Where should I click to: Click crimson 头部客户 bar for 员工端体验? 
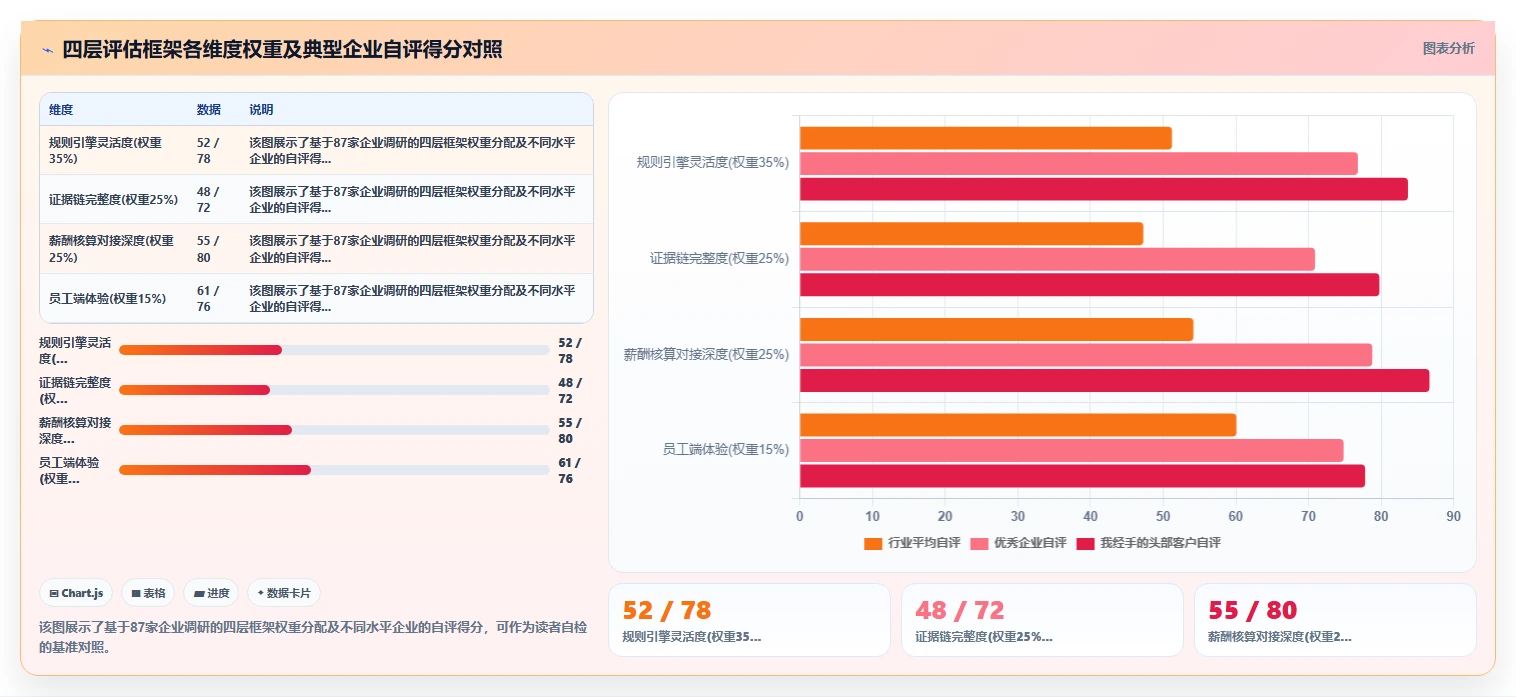coord(1082,476)
